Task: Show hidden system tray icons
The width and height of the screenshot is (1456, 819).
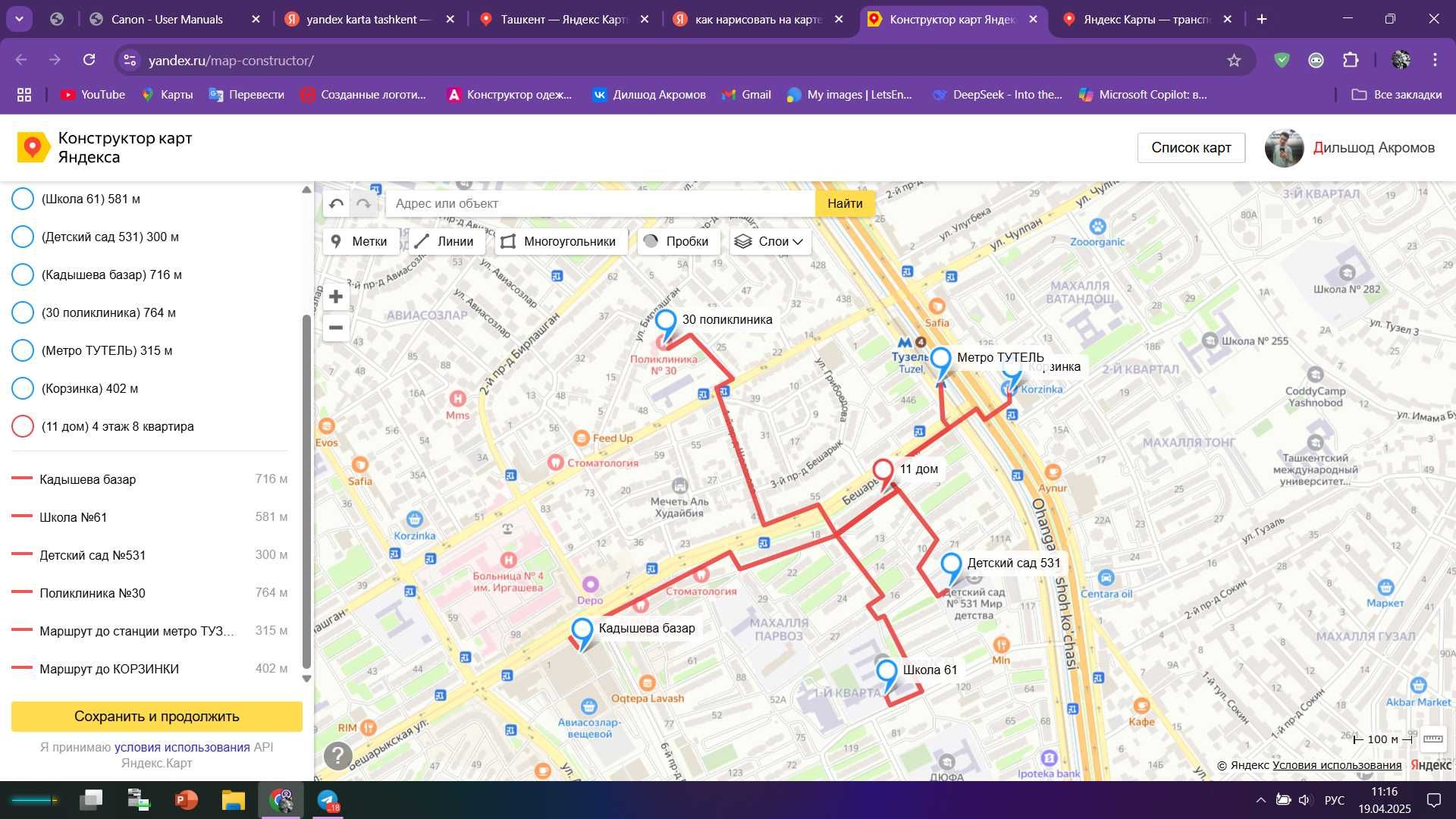Action: pos(1260,800)
